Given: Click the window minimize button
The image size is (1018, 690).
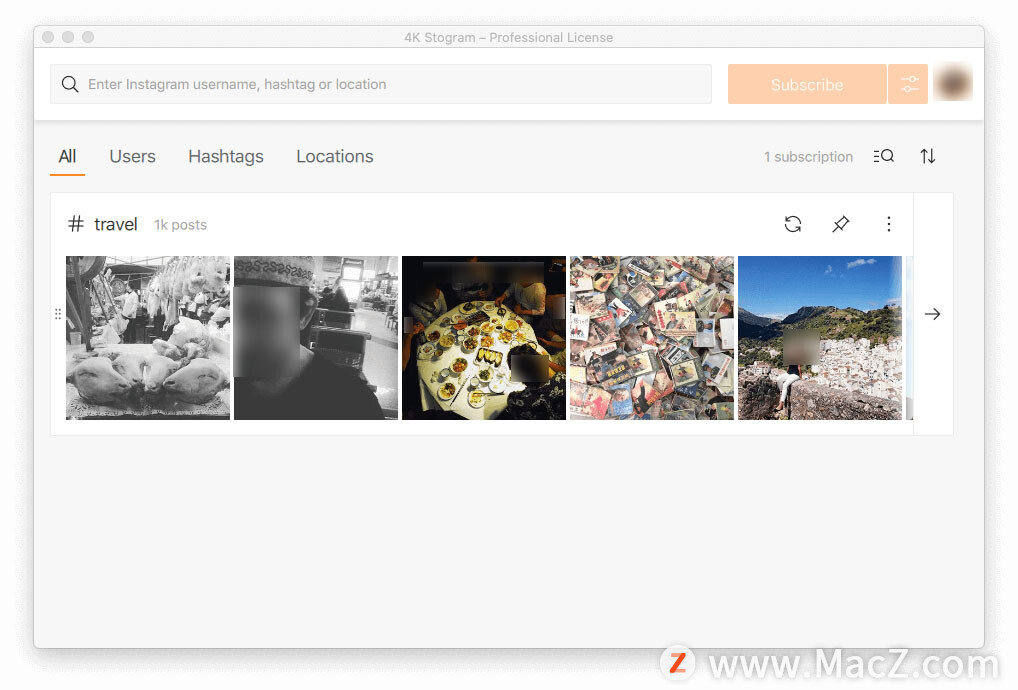Looking at the screenshot, I should click(x=68, y=37).
